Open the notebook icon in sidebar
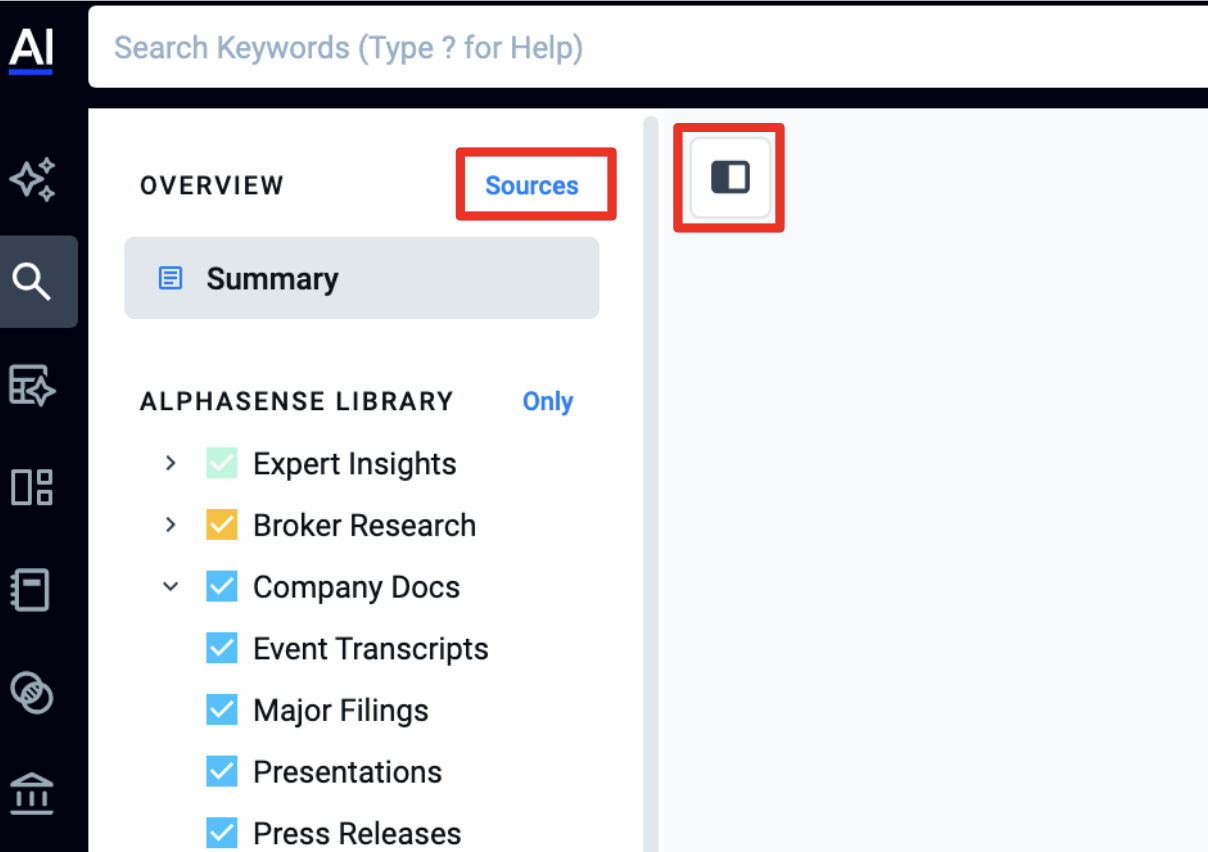 32,590
